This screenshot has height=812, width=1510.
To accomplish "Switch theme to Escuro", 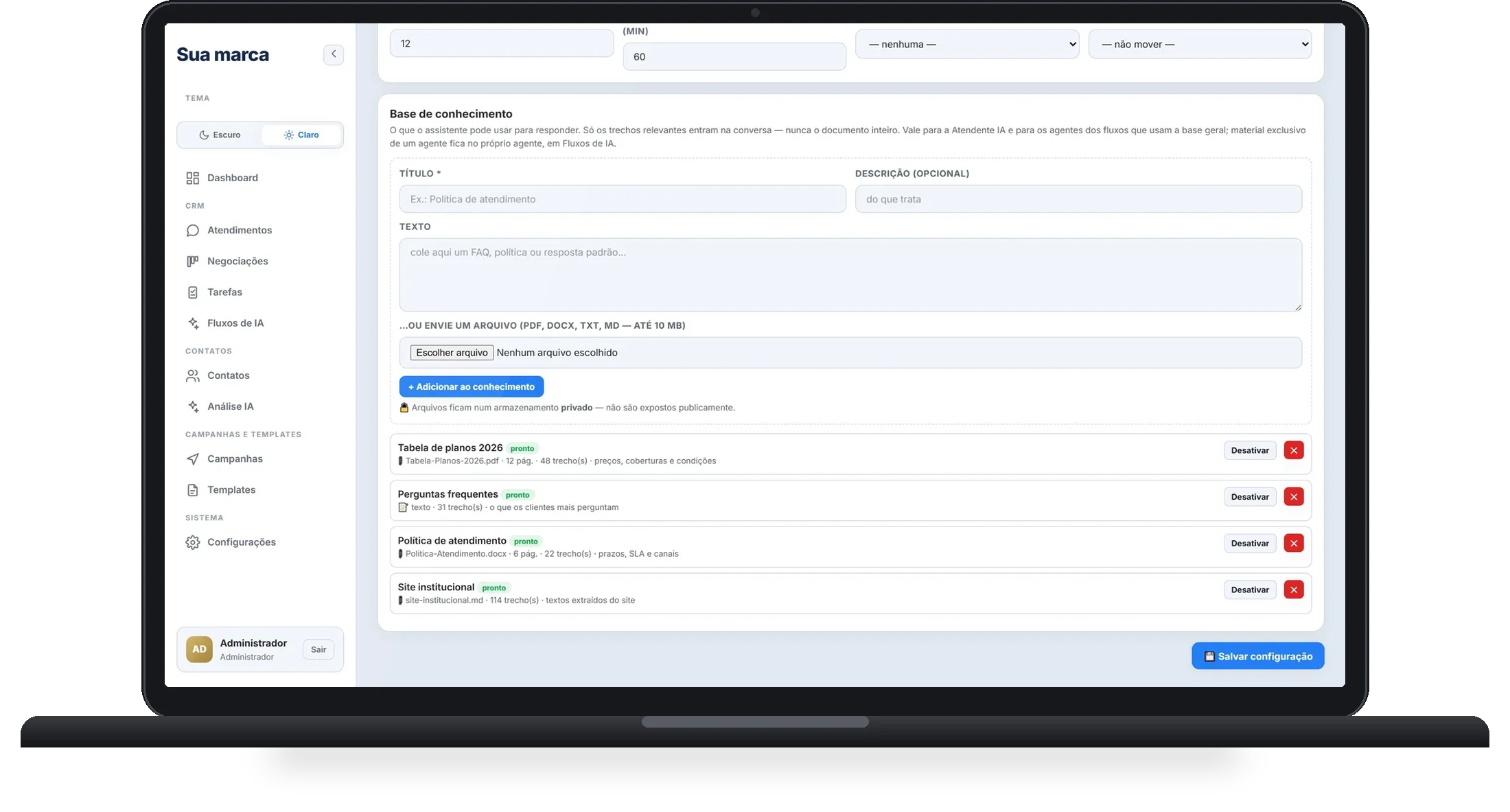I will 220,135.
